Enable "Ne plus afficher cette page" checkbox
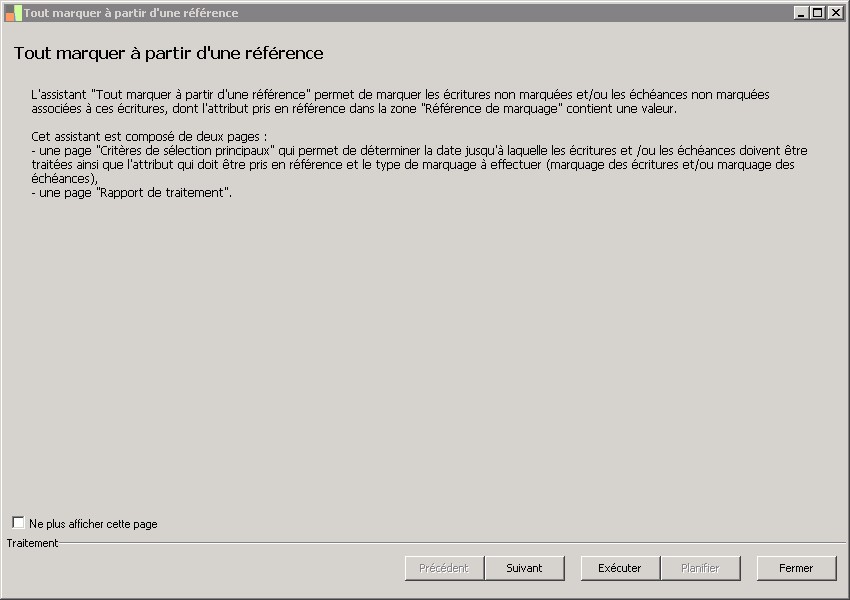The height and width of the screenshot is (600, 850). click(18, 523)
